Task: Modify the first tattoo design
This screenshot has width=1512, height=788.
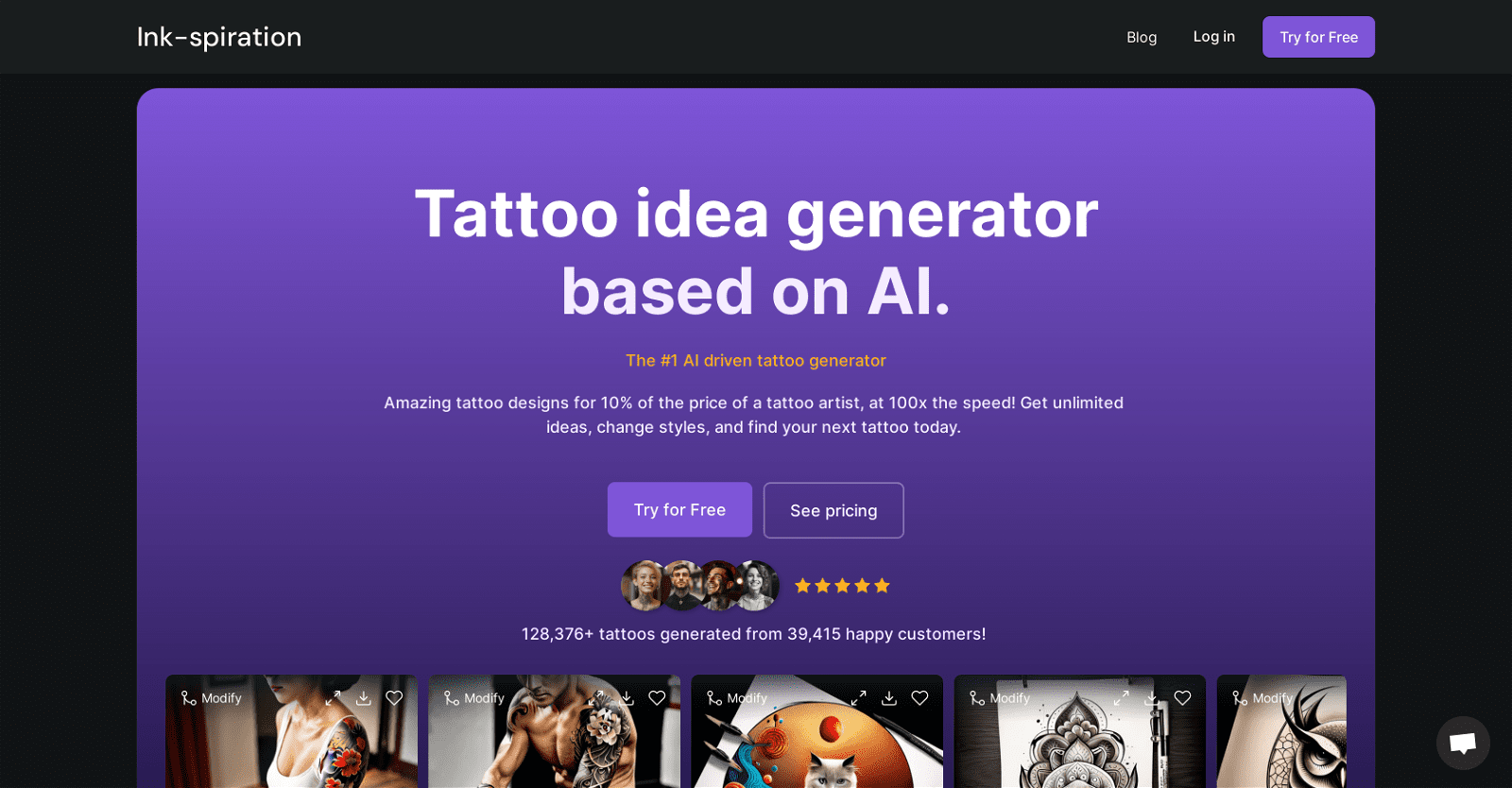Action: (x=212, y=698)
